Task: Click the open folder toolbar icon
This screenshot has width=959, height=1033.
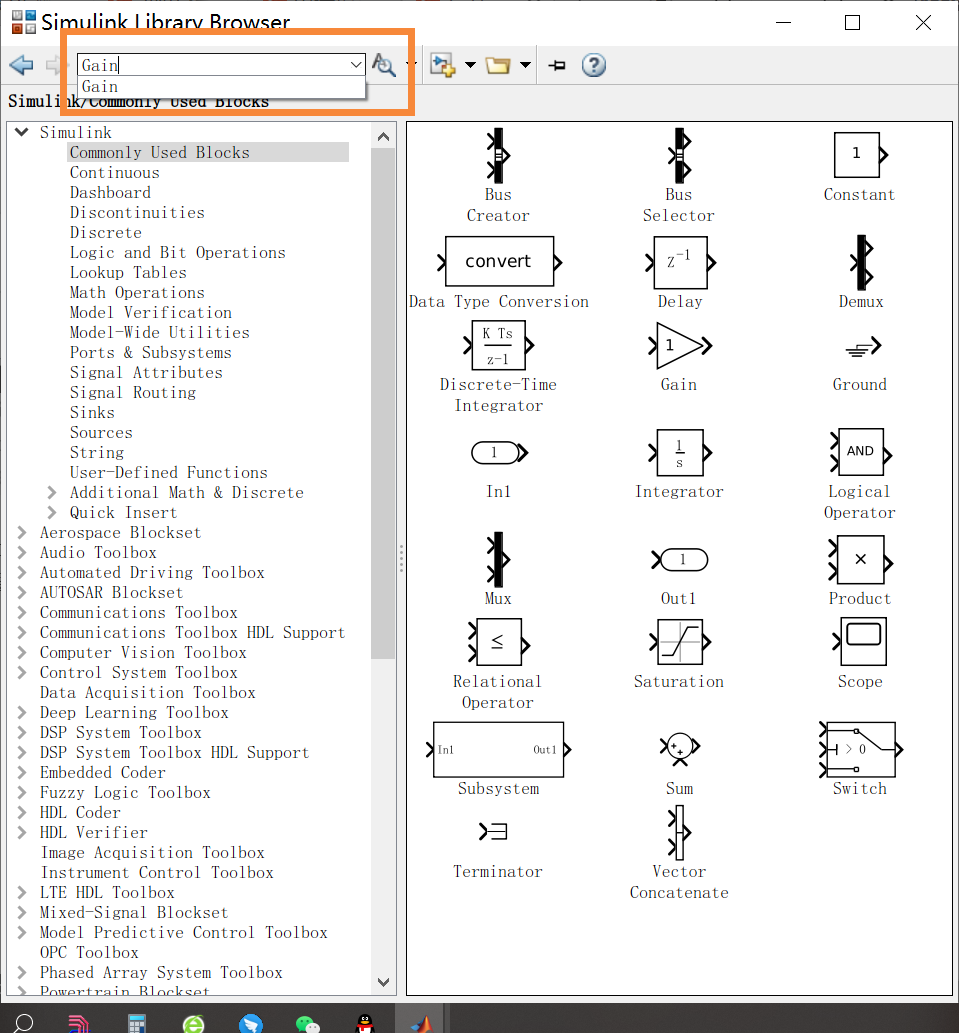Action: pos(498,65)
